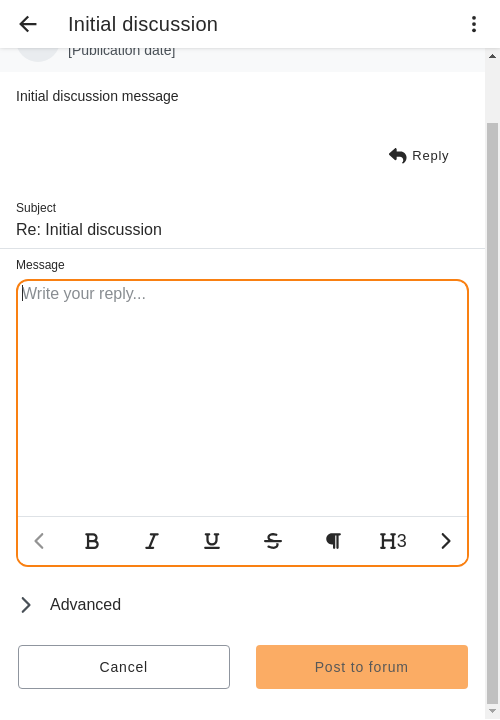The height and width of the screenshot is (720, 500).
Task: Focus the message reply text area
Action: click(x=242, y=399)
